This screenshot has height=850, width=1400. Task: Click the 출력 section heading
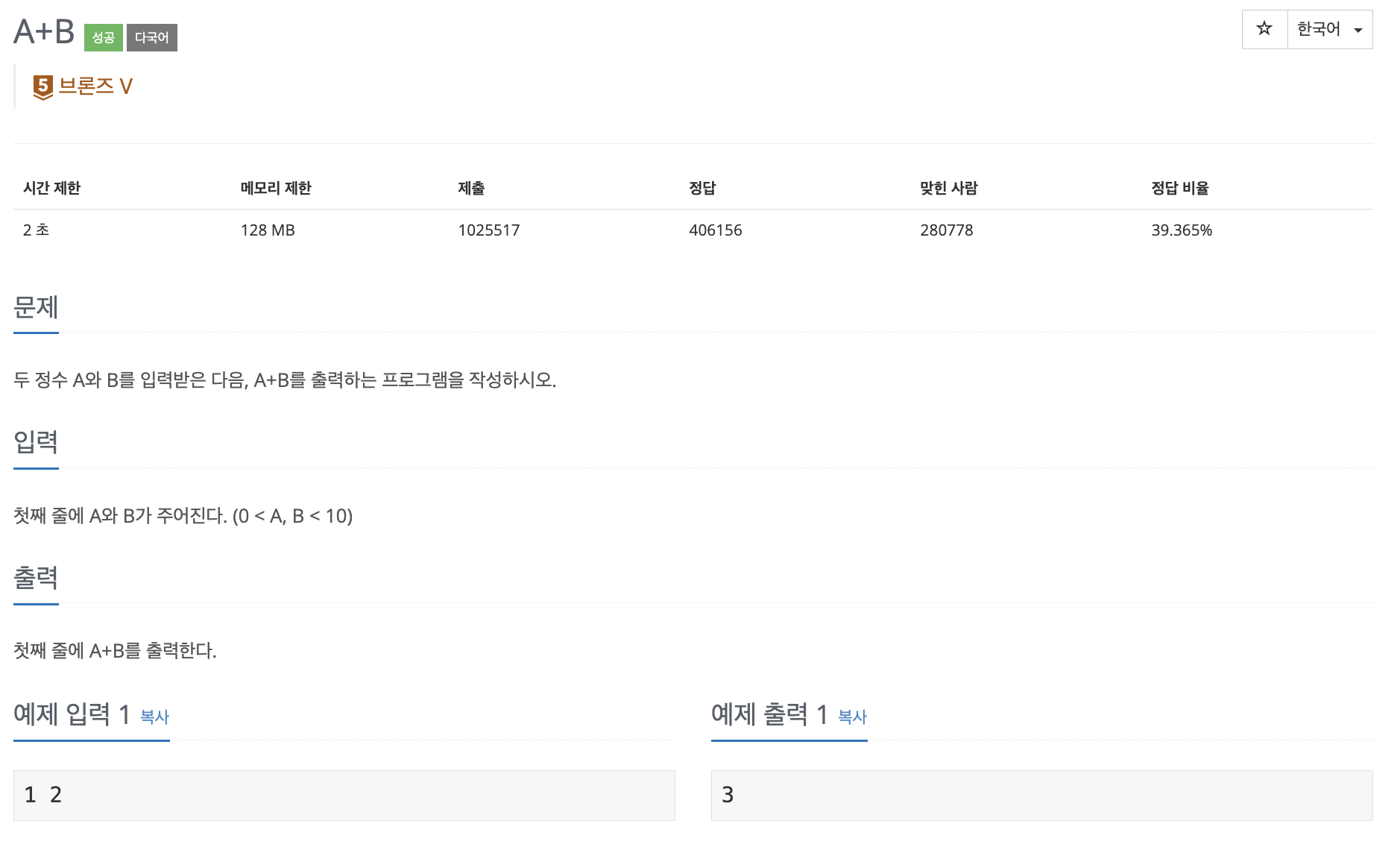[36, 578]
